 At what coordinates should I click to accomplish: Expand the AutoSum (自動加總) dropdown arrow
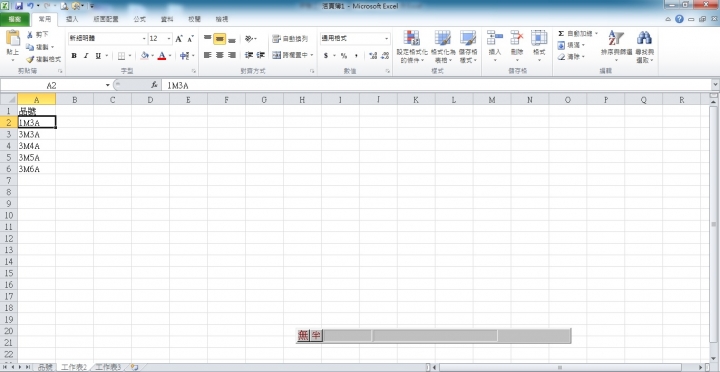tap(596, 34)
